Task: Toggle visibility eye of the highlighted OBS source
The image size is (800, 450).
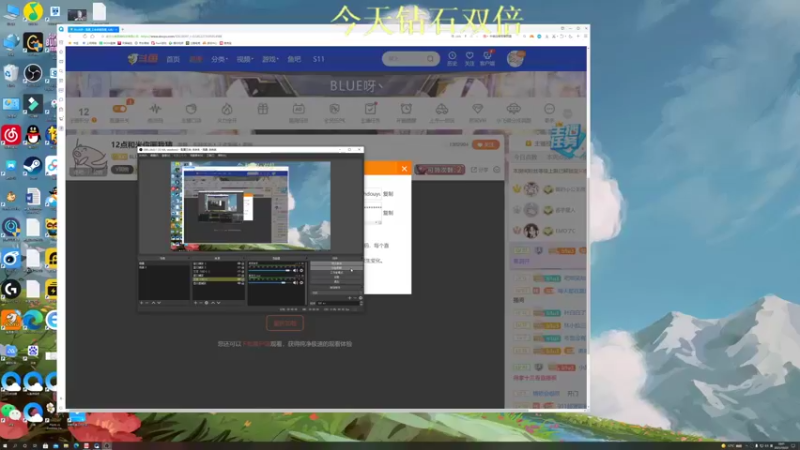Action: pyautogui.click(x=239, y=280)
